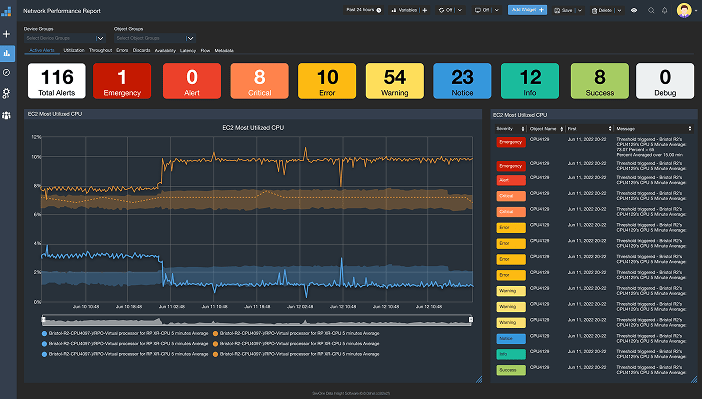This screenshot has height=399, width=702.
Task: Click the Past 24 hours time button
Action: [x=363, y=10]
